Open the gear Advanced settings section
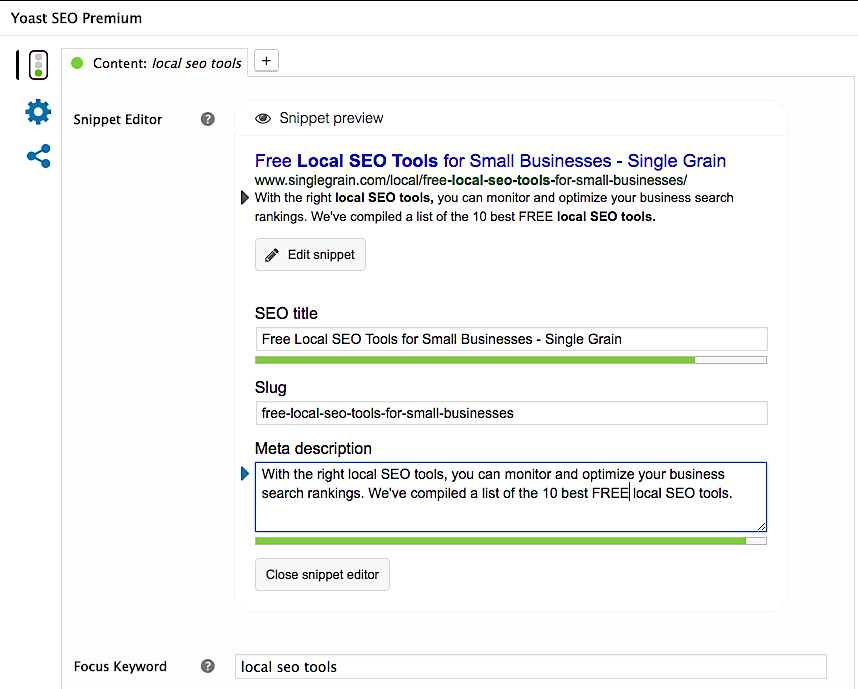 click(38, 112)
